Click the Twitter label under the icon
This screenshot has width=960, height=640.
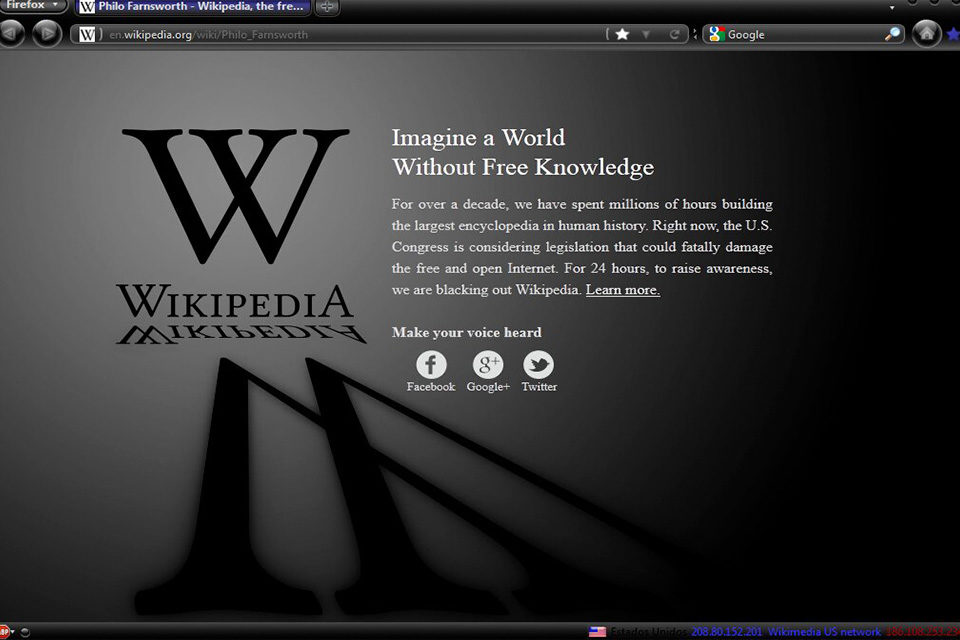[539, 386]
